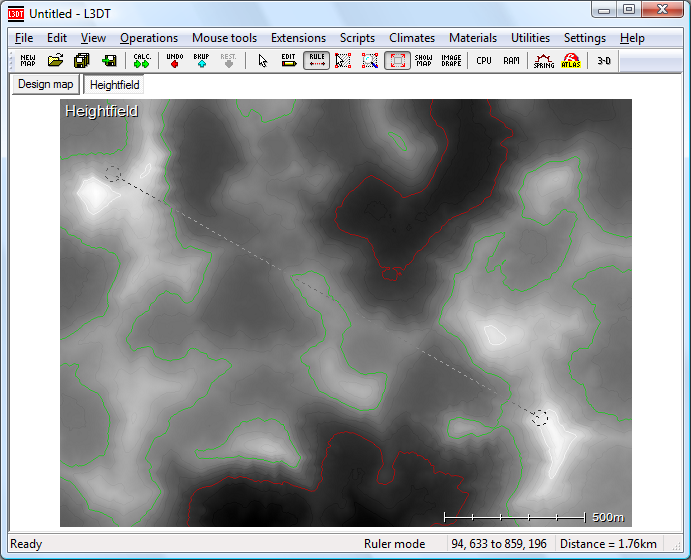
Task: Expand the Extensions menu
Action: tap(298, 38)
